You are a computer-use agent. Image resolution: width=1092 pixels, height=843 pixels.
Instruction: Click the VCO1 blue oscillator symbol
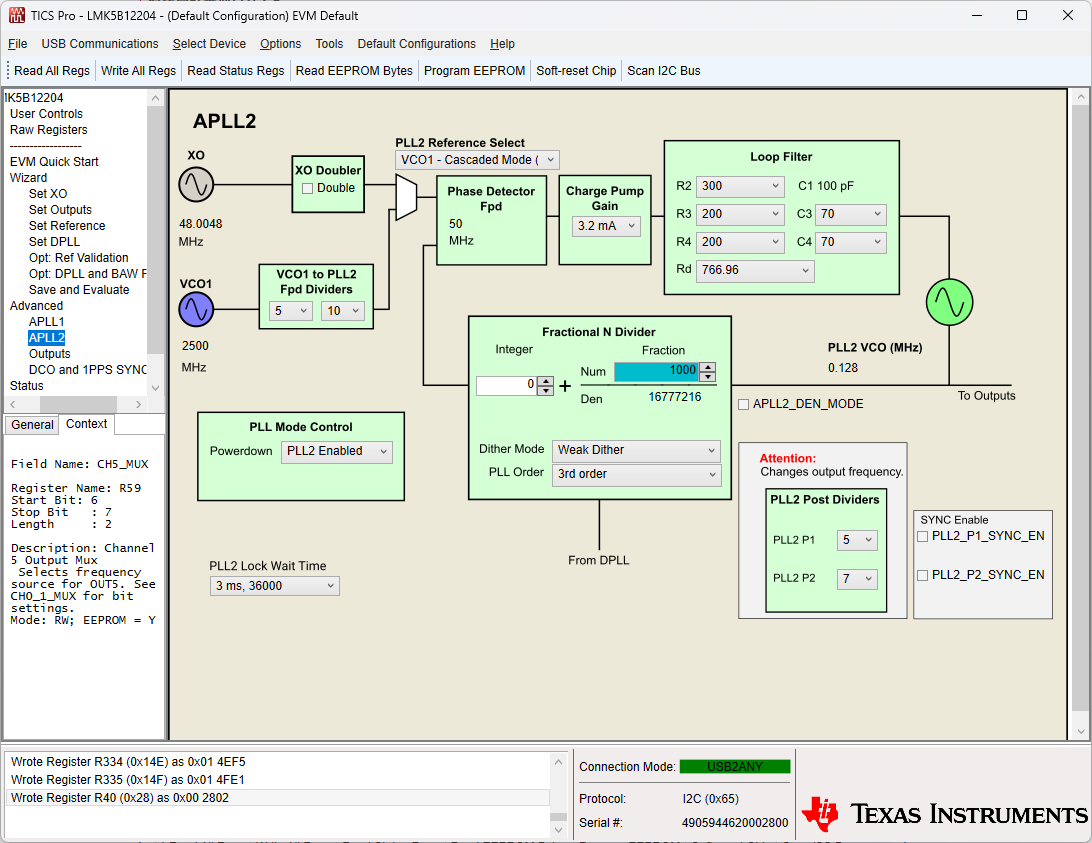196,309
